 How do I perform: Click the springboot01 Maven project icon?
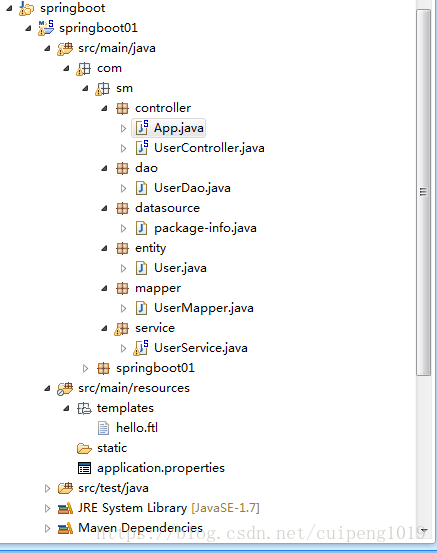tap(46, 28)
